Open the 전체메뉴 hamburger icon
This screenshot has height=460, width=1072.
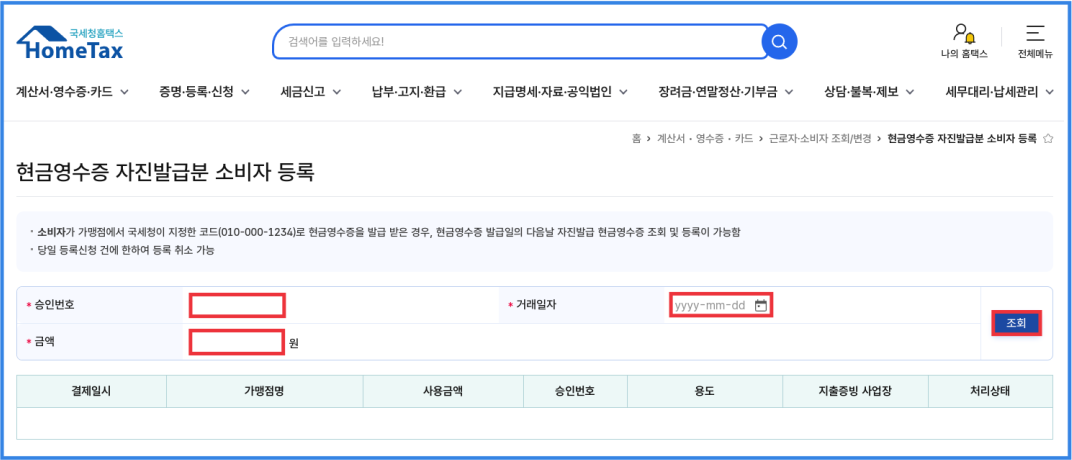point(1035,34)
